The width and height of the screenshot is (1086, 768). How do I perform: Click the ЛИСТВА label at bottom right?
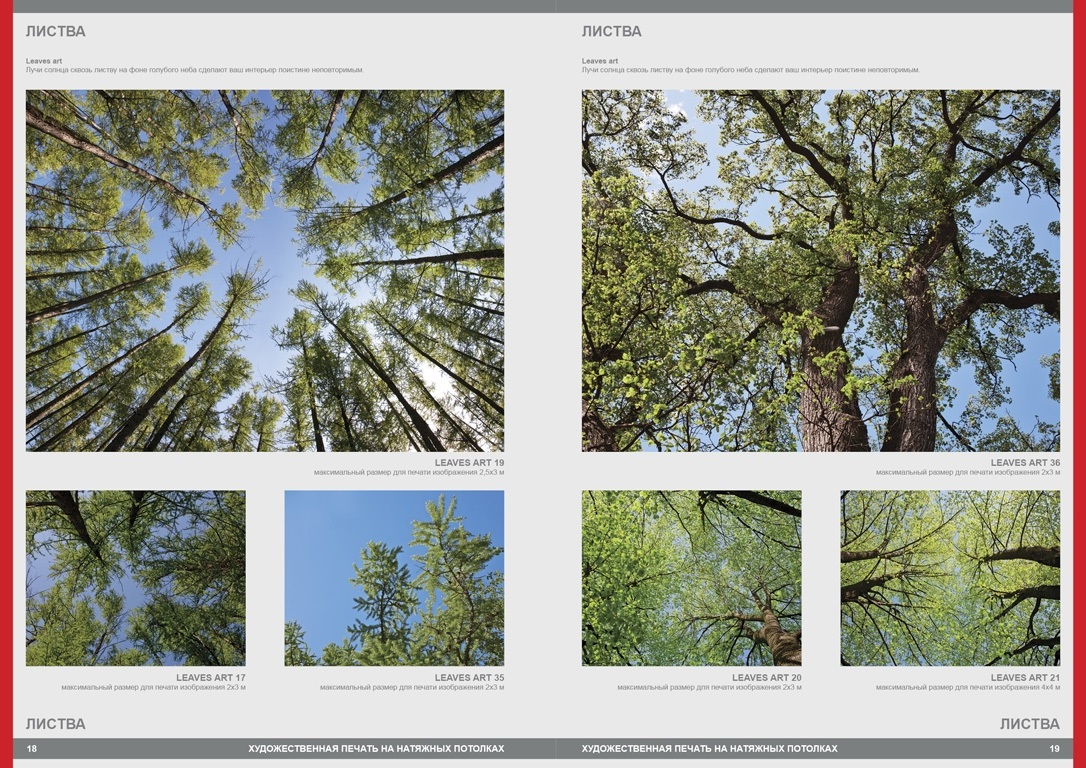1029,724
